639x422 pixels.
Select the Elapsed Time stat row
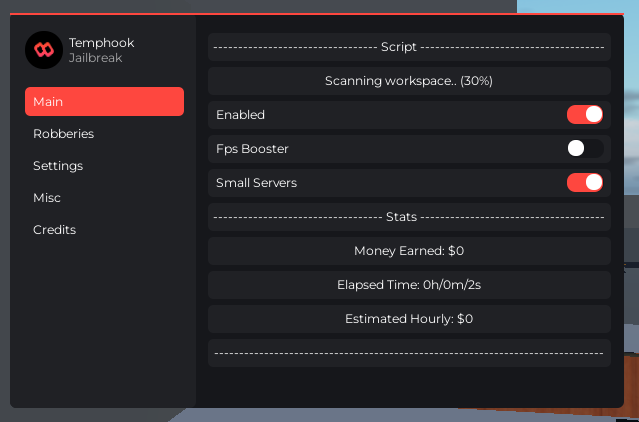pos(408,285)
